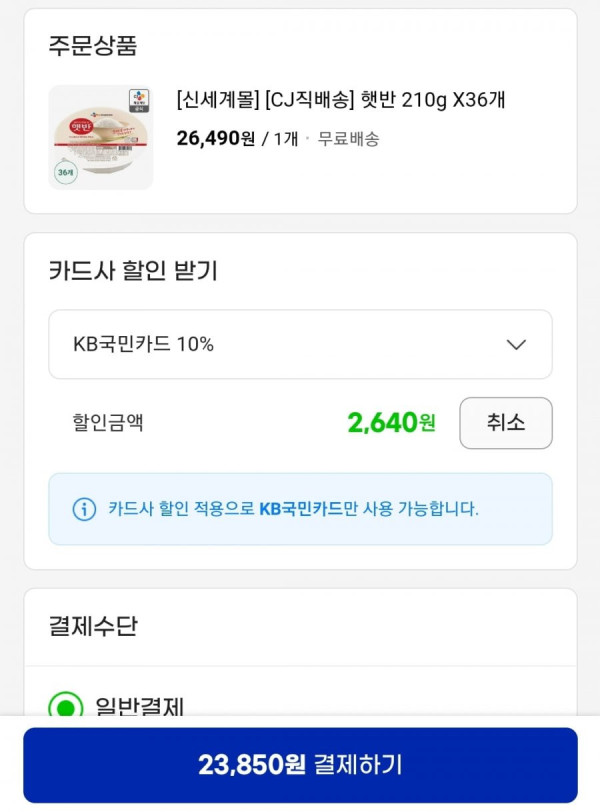Click the 26,490원 product price
The width and height of the screenshot is (600, 812).
[215, 138]
